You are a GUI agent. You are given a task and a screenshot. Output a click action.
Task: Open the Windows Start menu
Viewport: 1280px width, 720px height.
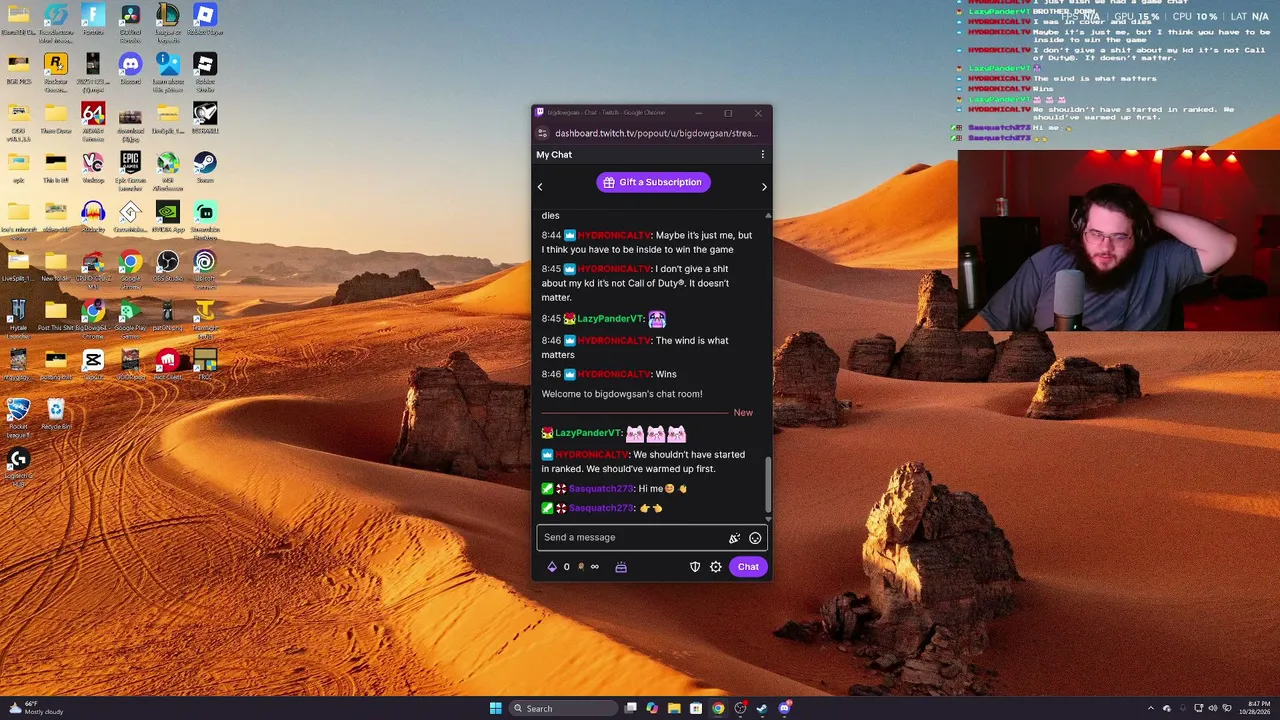[495, 708]
